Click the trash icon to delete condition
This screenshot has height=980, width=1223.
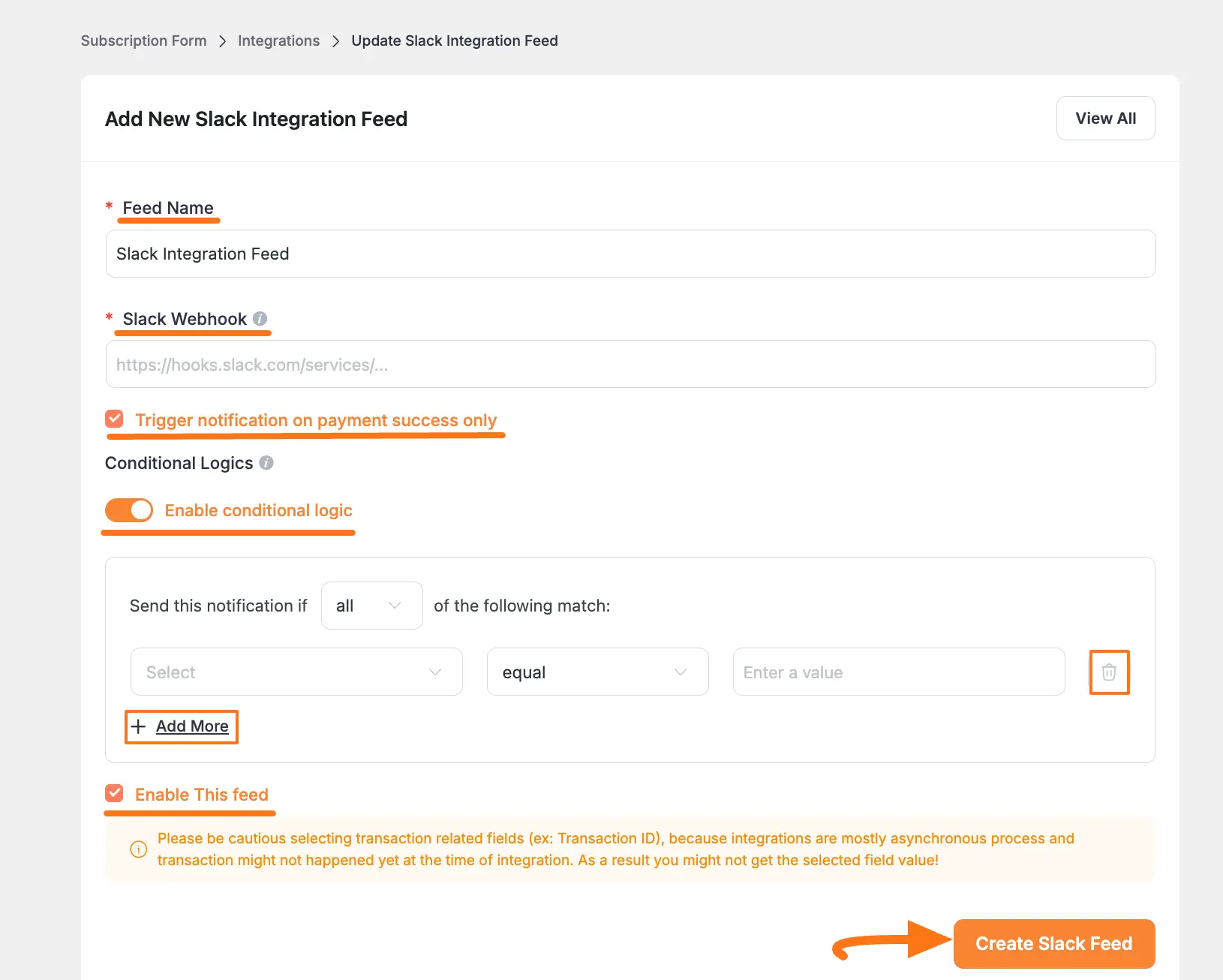[1108, 672]
